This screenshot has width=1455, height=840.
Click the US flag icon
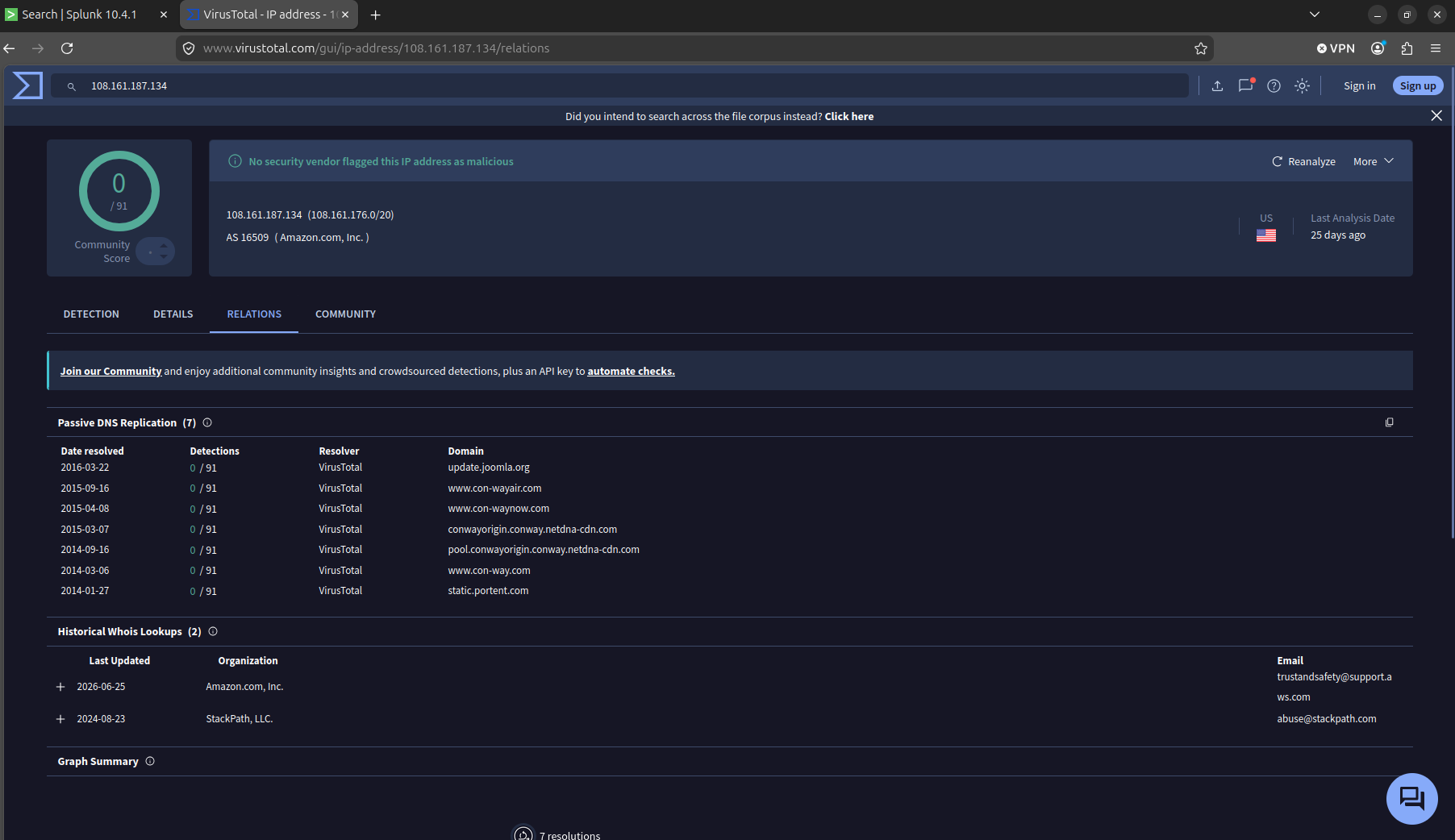pyautogui.click(x=1266, y=235)
